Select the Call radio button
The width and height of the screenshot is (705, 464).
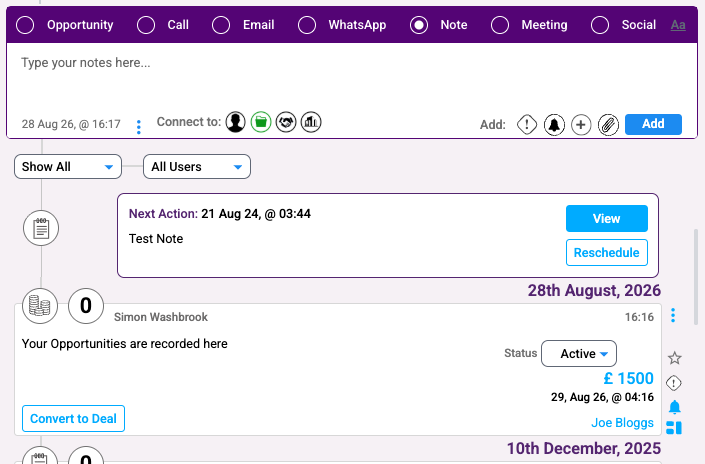point(146,25)
